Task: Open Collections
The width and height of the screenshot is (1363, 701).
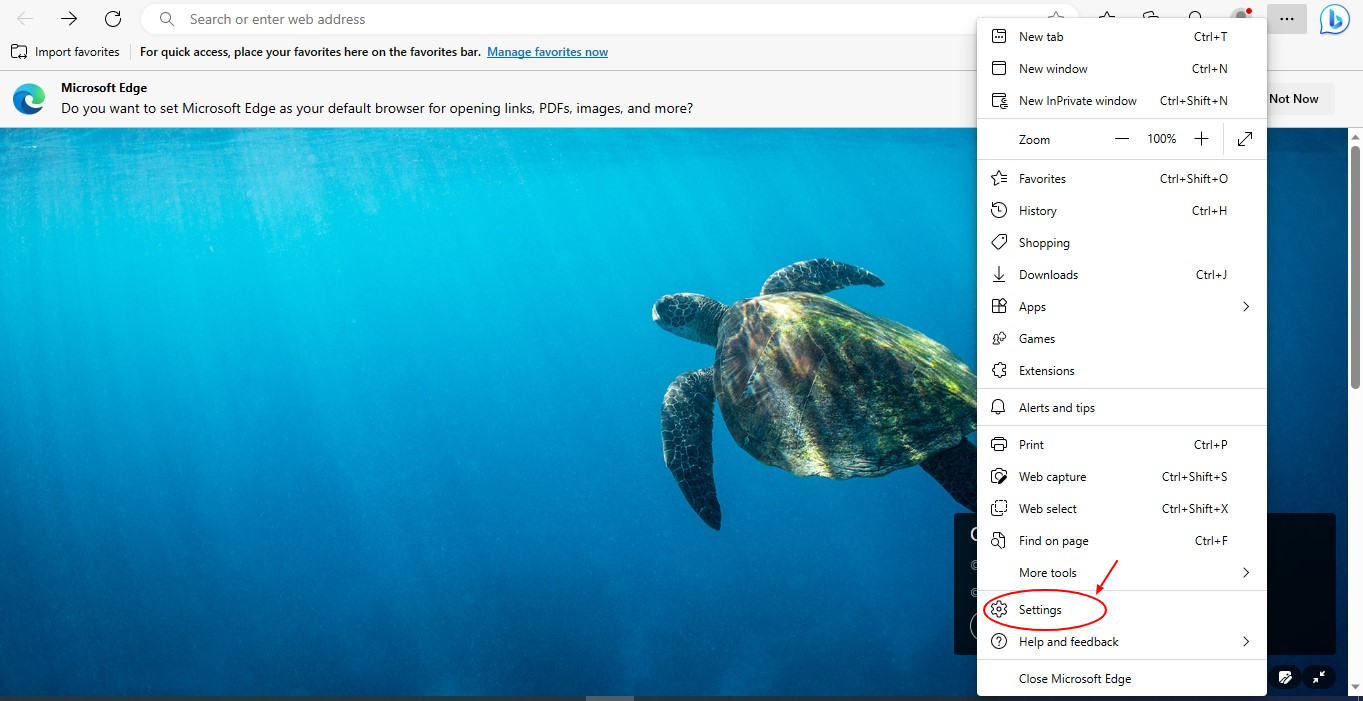Action: [1150, 18]
